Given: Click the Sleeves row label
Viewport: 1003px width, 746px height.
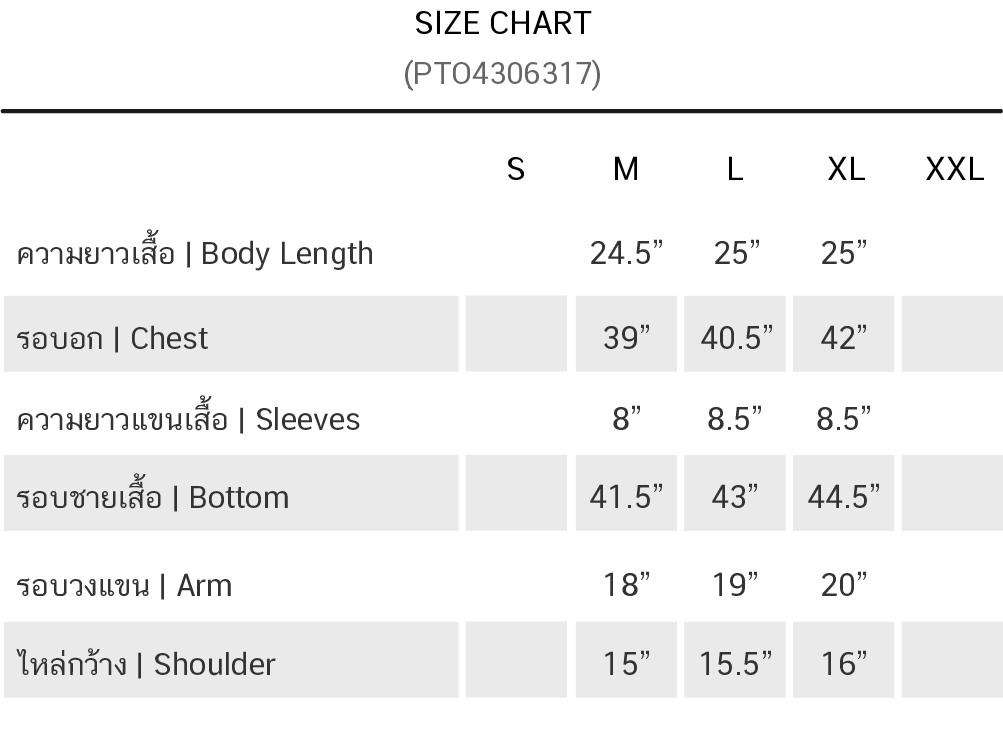Looking at the screenshot, I should [188, 419].
